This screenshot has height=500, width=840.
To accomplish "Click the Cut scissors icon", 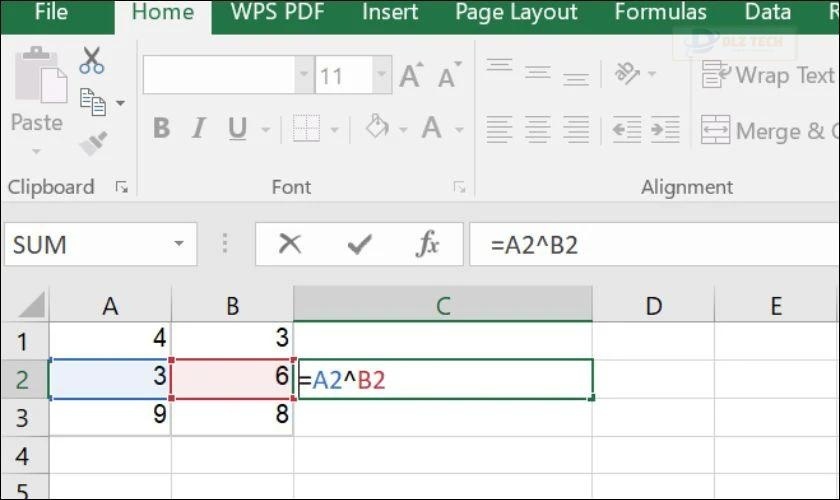I will click(92, 60).
